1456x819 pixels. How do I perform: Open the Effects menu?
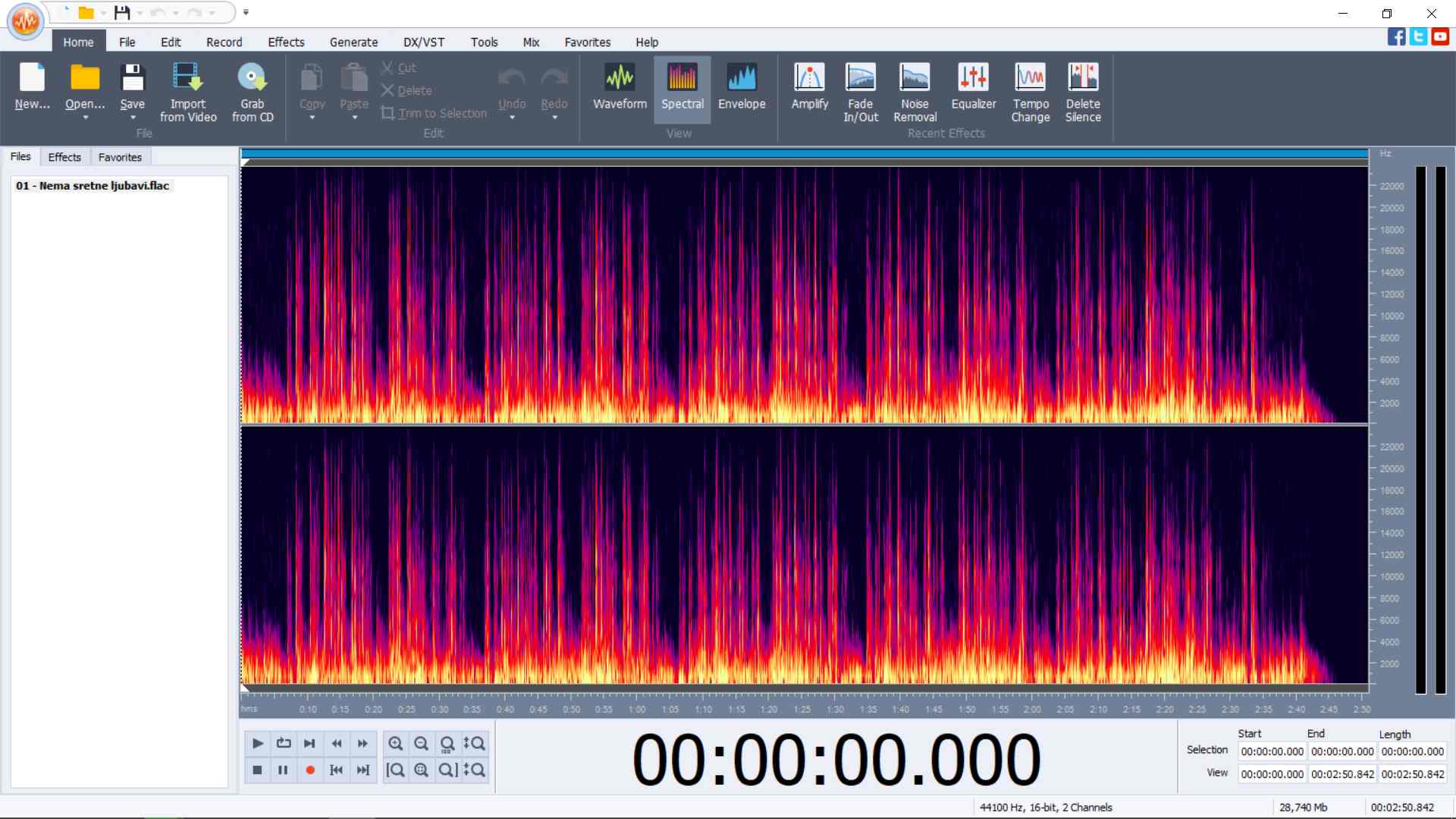pos(286,42)
